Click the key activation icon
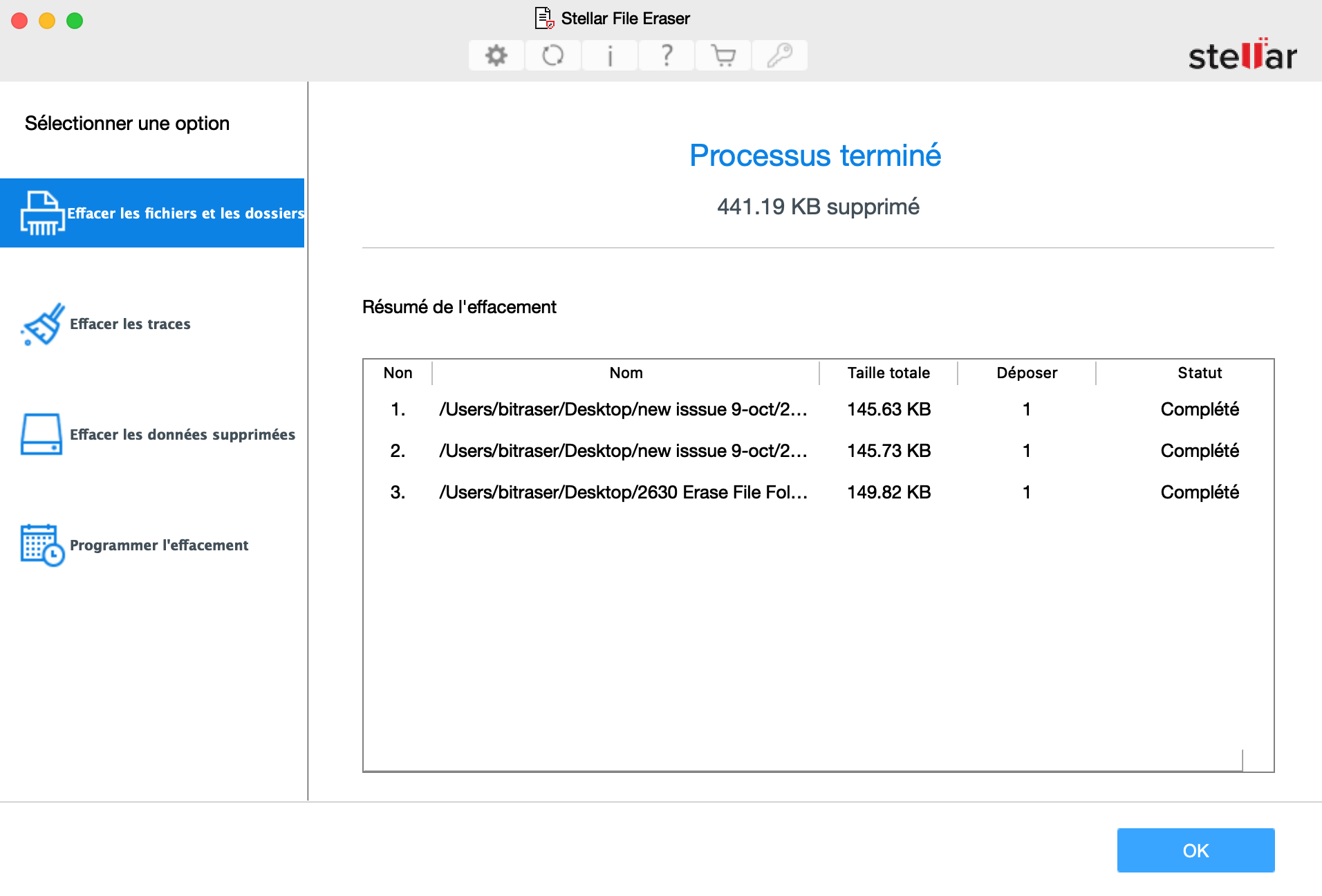This screenshot has height=896, width=1322. [x=780, y=55]
